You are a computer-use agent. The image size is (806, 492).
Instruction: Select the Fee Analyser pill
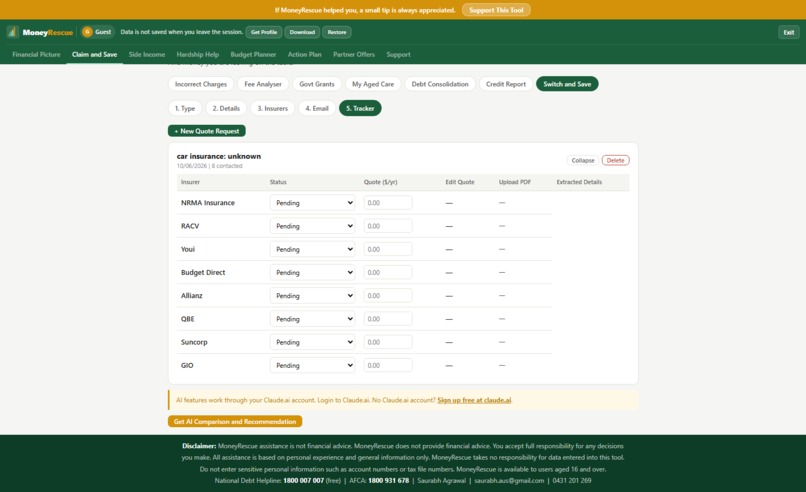[x=263, y=84]
